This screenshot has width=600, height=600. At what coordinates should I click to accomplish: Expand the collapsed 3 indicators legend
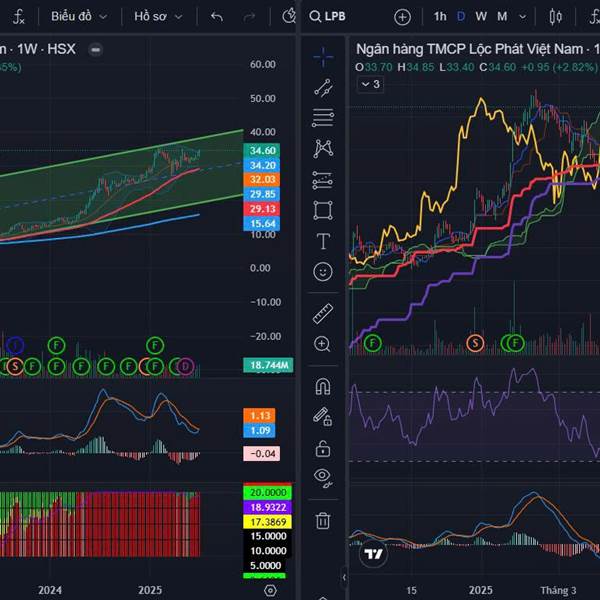click(x=370, y=84)
